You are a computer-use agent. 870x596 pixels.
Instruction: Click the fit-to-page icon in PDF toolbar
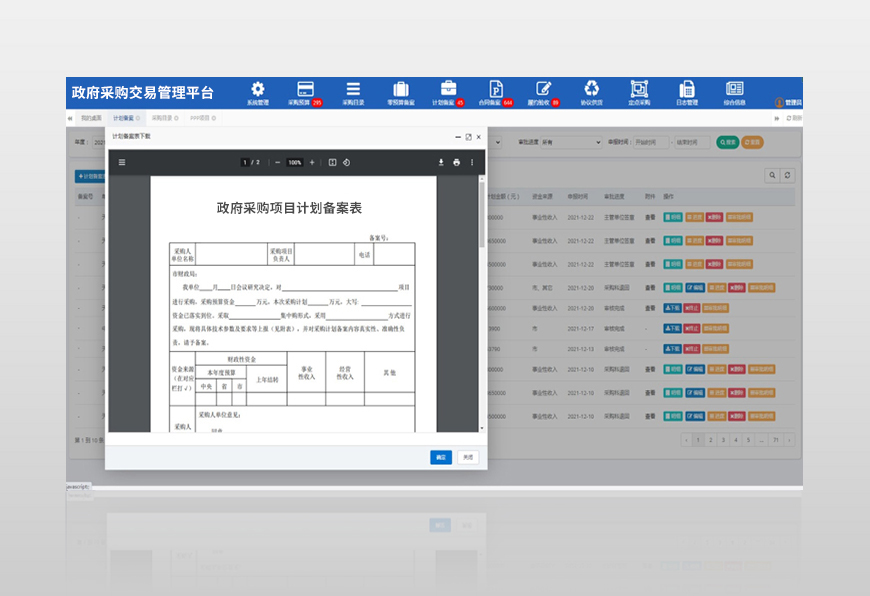[330, 162]
